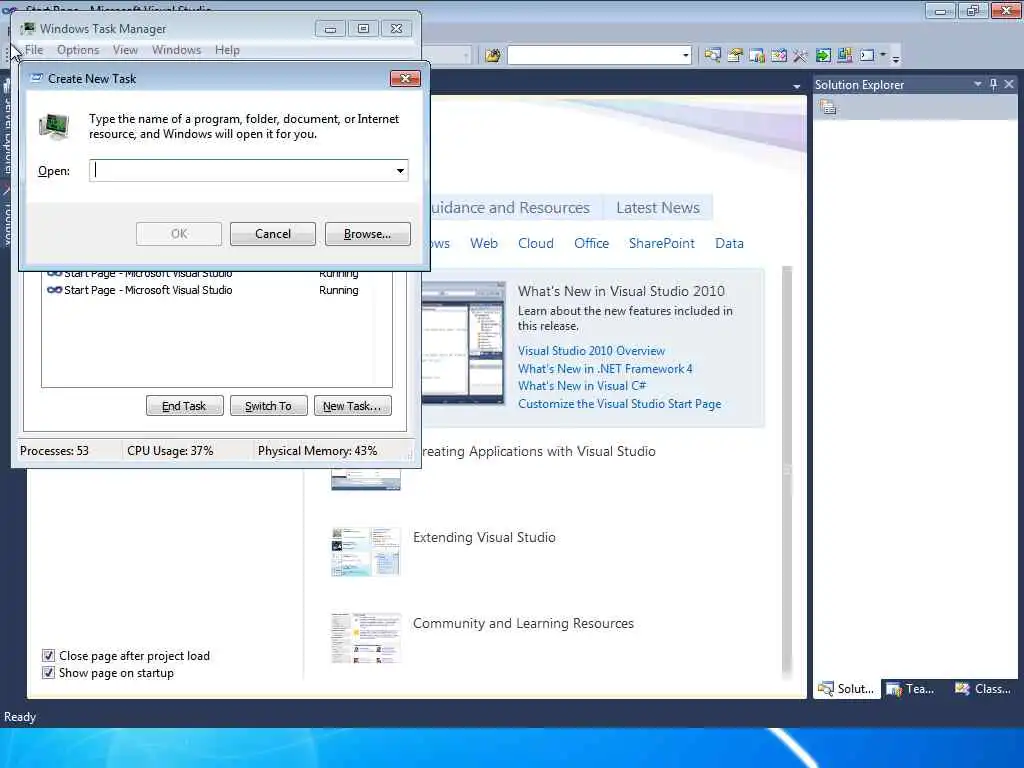Open the Solution Explorer window position dropdown
This screenshot has height=768, width=1024.
click(977, 84)
